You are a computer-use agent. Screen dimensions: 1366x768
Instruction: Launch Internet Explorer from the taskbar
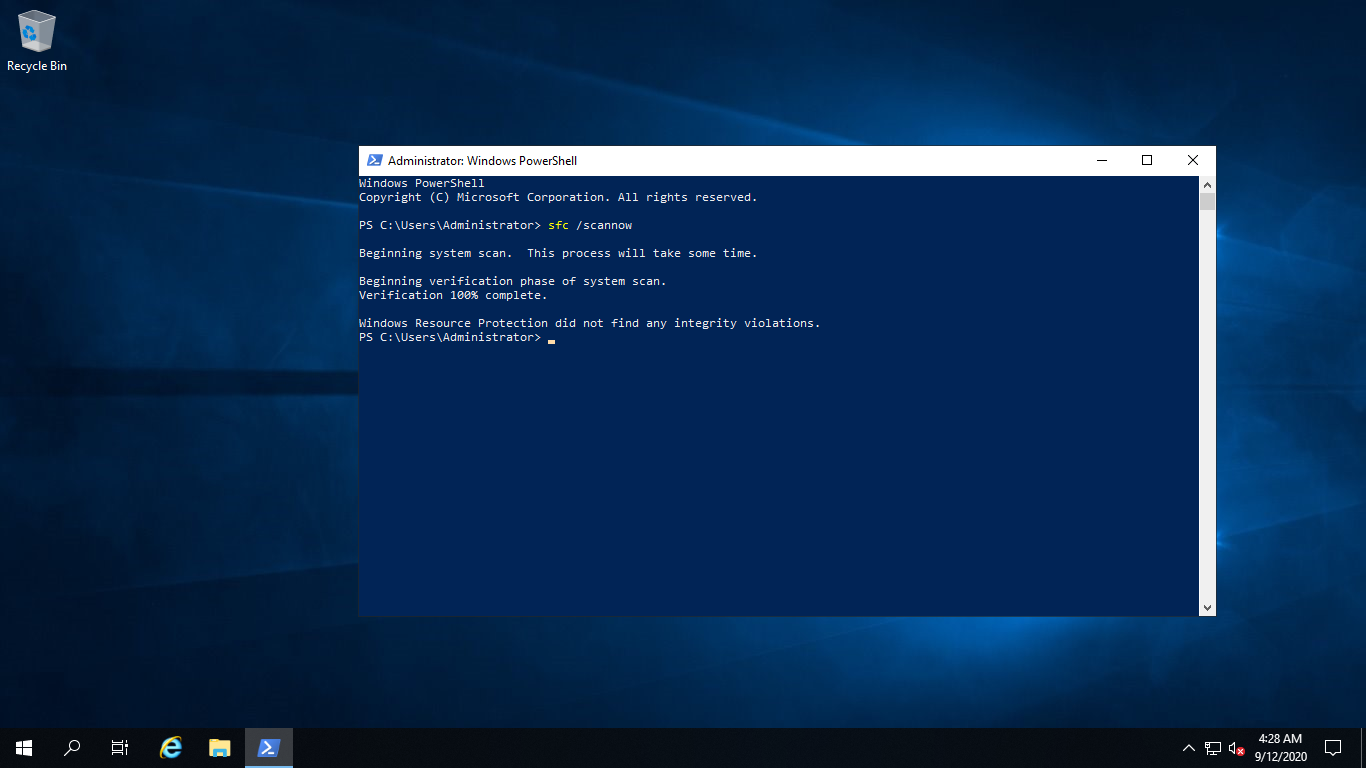(x=171, y=747)
